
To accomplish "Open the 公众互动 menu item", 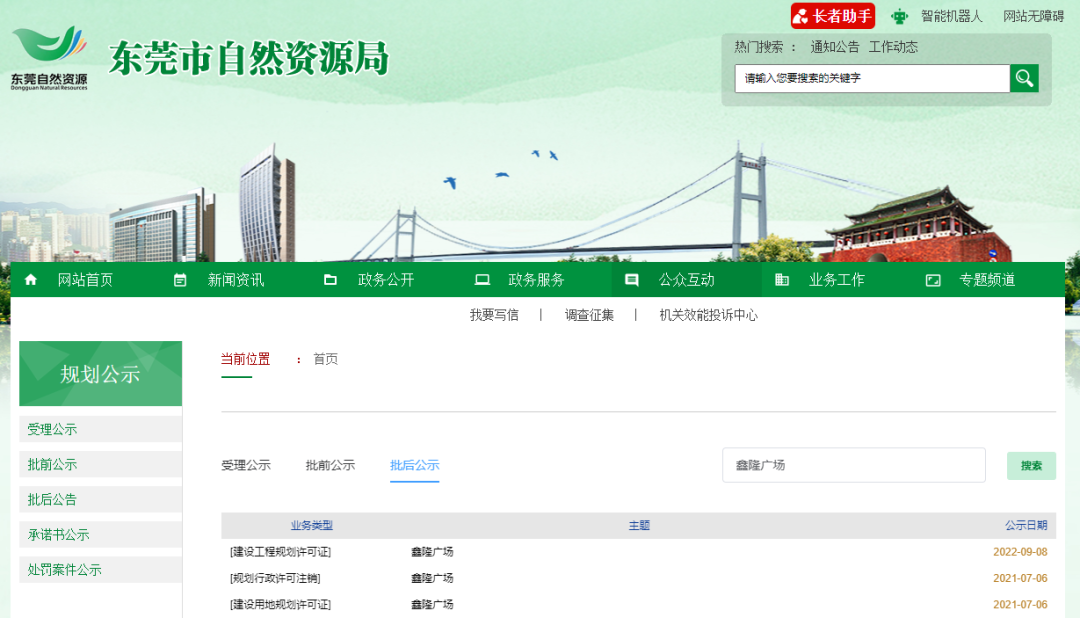I will pyautogui.click(x=686, y=280).
